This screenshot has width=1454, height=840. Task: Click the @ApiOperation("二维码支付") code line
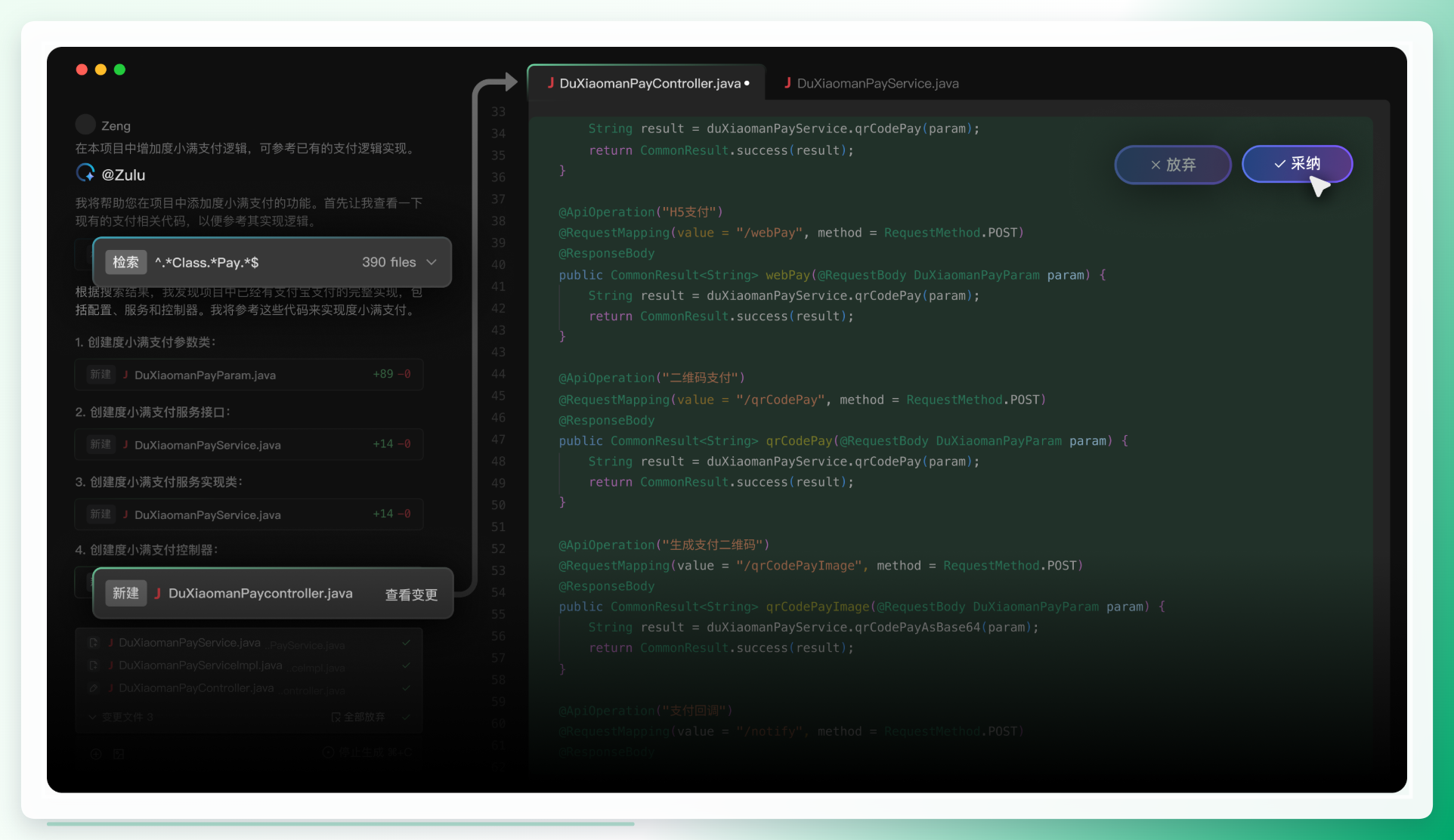click(651, 378)
